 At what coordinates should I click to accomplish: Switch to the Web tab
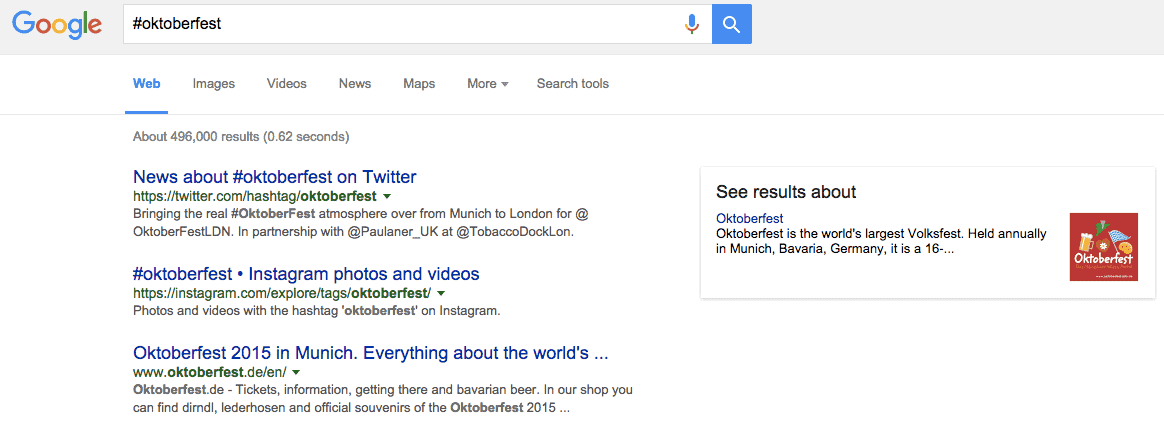[147, 84]
